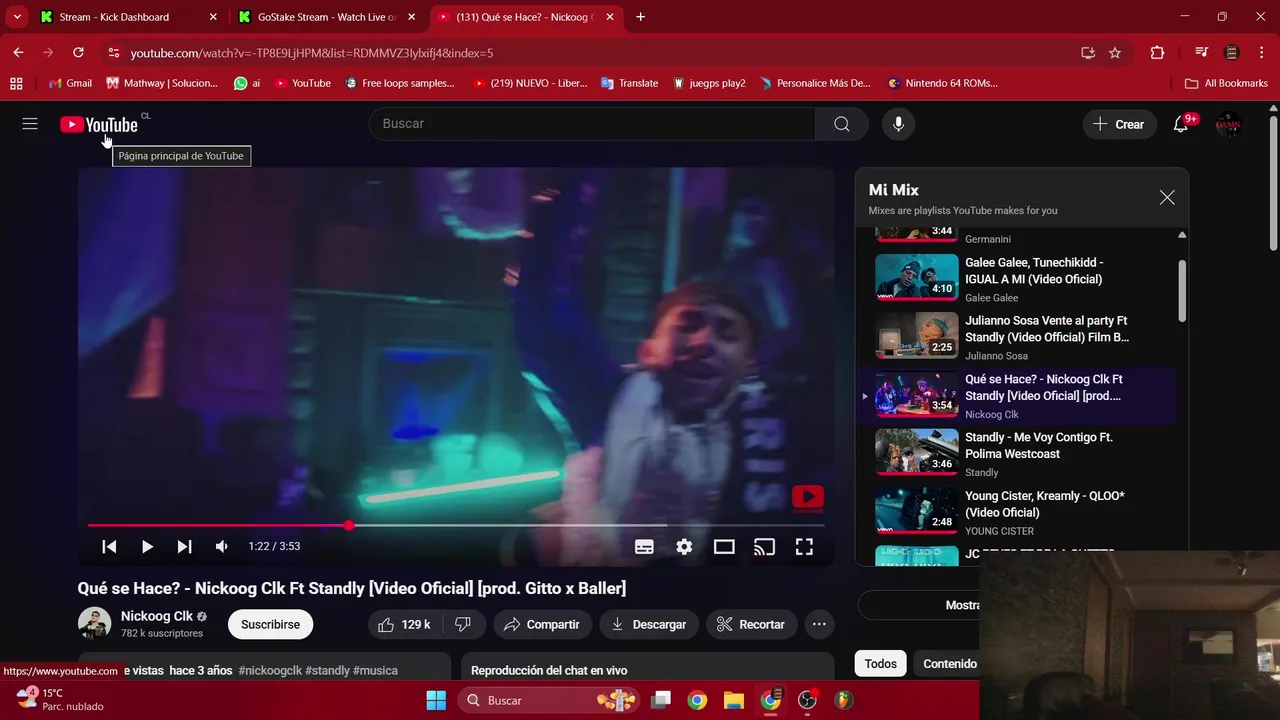Image resolution: width=1280 pixels, height=720 pixels.
Task: Go back with browser back arrow
Action: pos(18,53)
